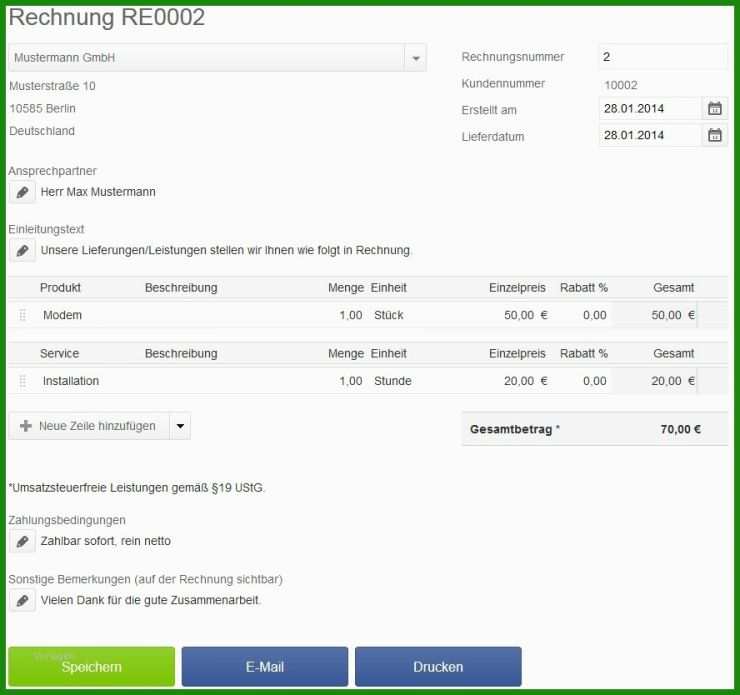The width and height of the screenshot is (740, 695).
Task: Save the invoice with Speichern
Action: pyautogui.click(x=92, y=666)
